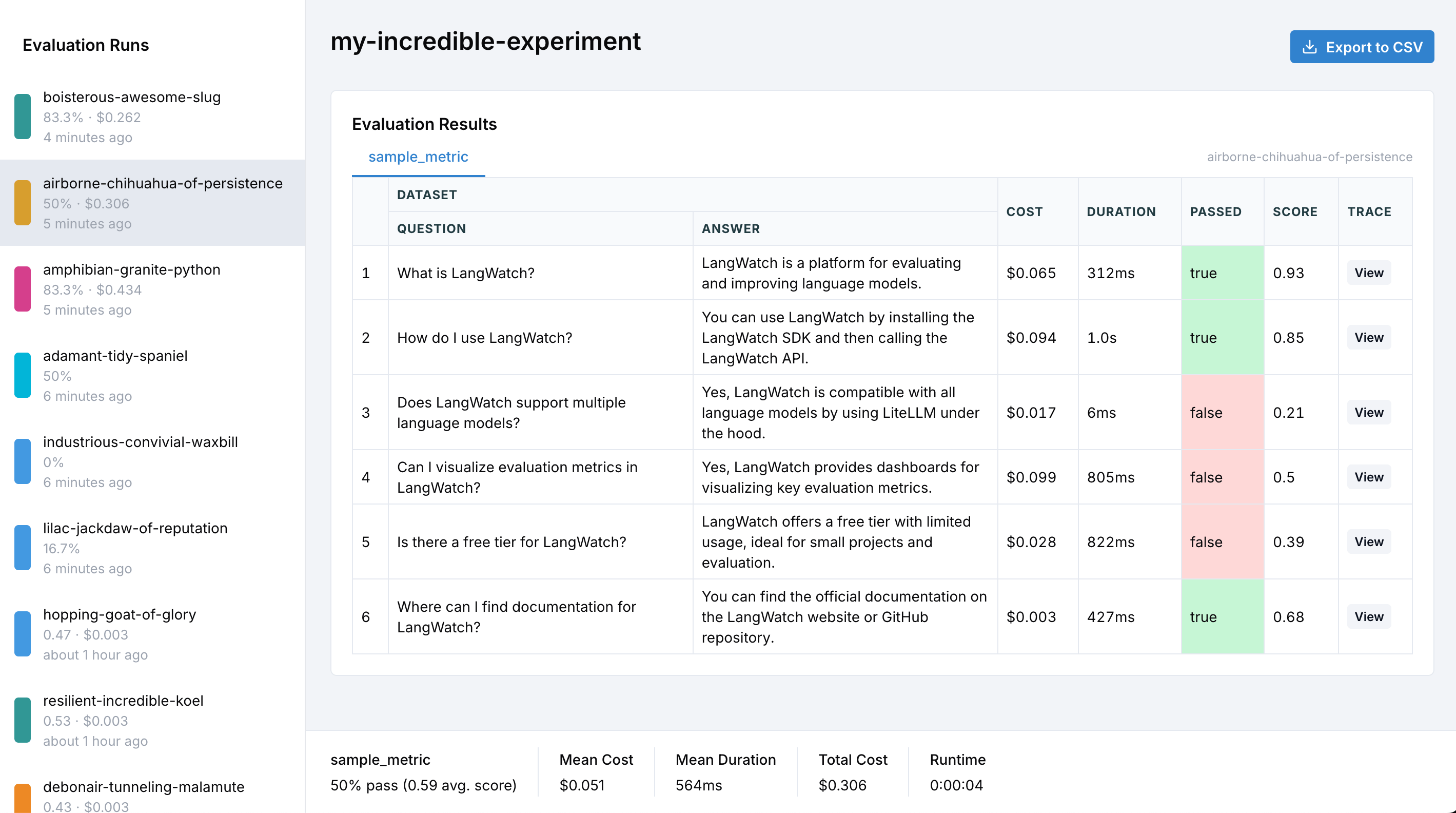
Task: Open the resilient-incredible-koel run
Action: (152, 720)
